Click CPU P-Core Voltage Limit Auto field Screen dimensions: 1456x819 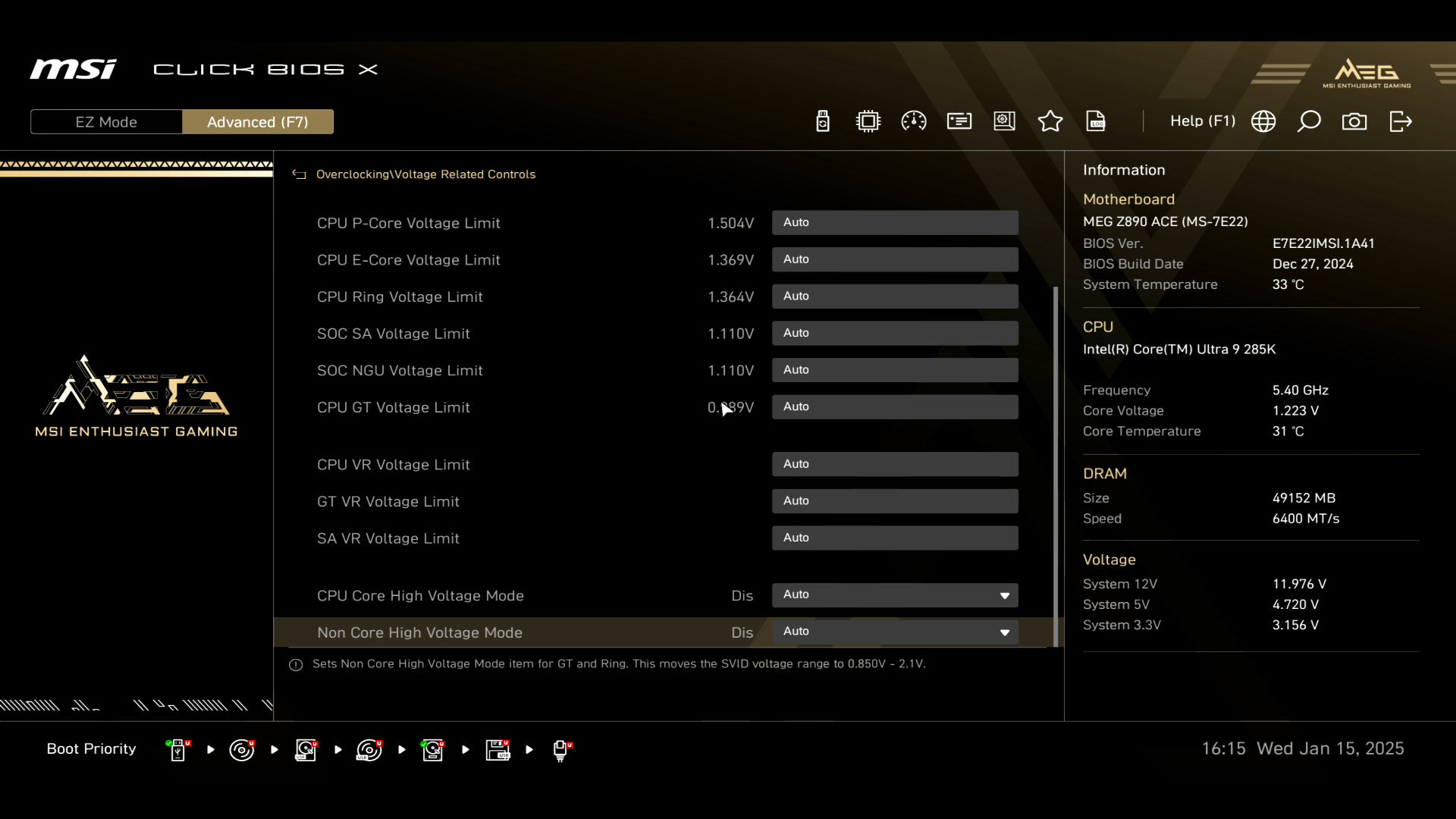pyautogui.click(x=895, y=223)
